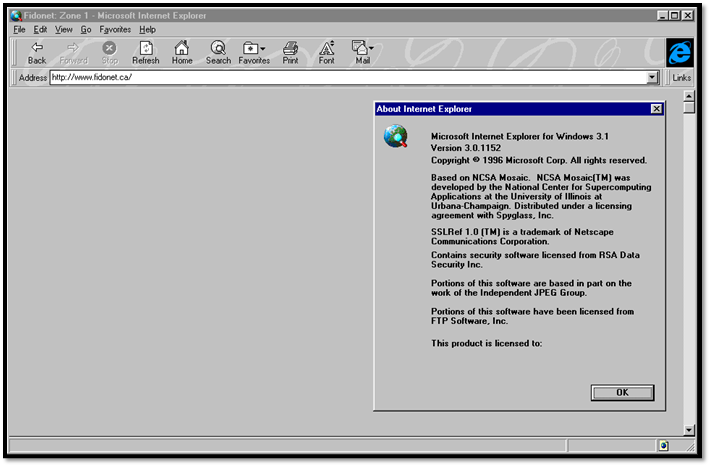Click the Stop loading icon
The width and height of the screenshot is (711, 467).
109,48
